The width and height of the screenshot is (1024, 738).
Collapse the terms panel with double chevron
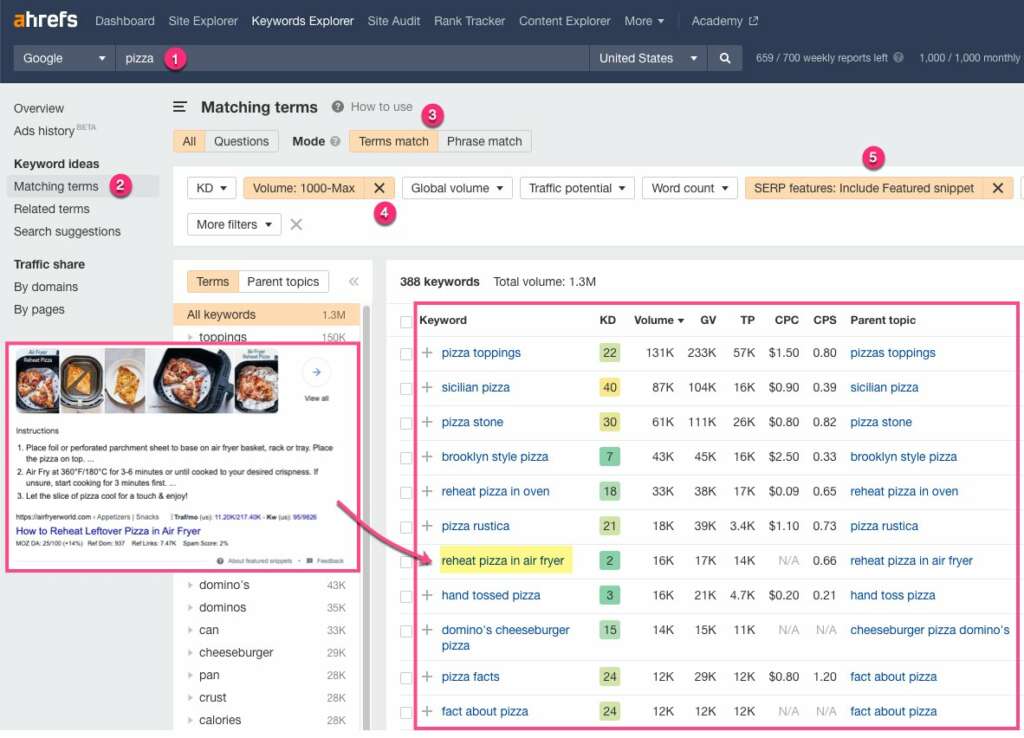(x=353, y=281)
